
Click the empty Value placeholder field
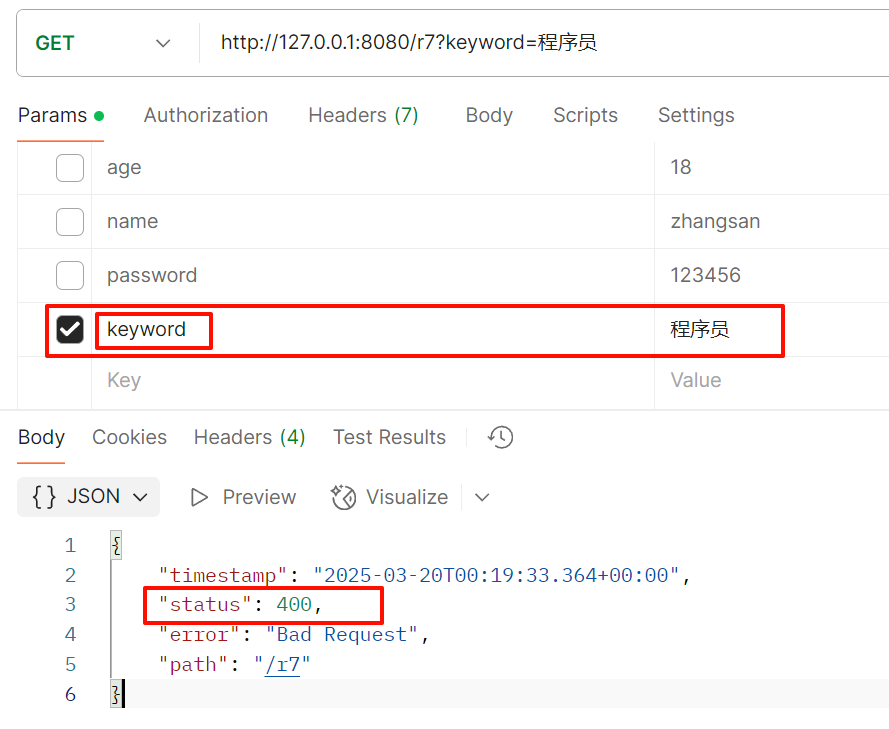[x=772, y=380]
